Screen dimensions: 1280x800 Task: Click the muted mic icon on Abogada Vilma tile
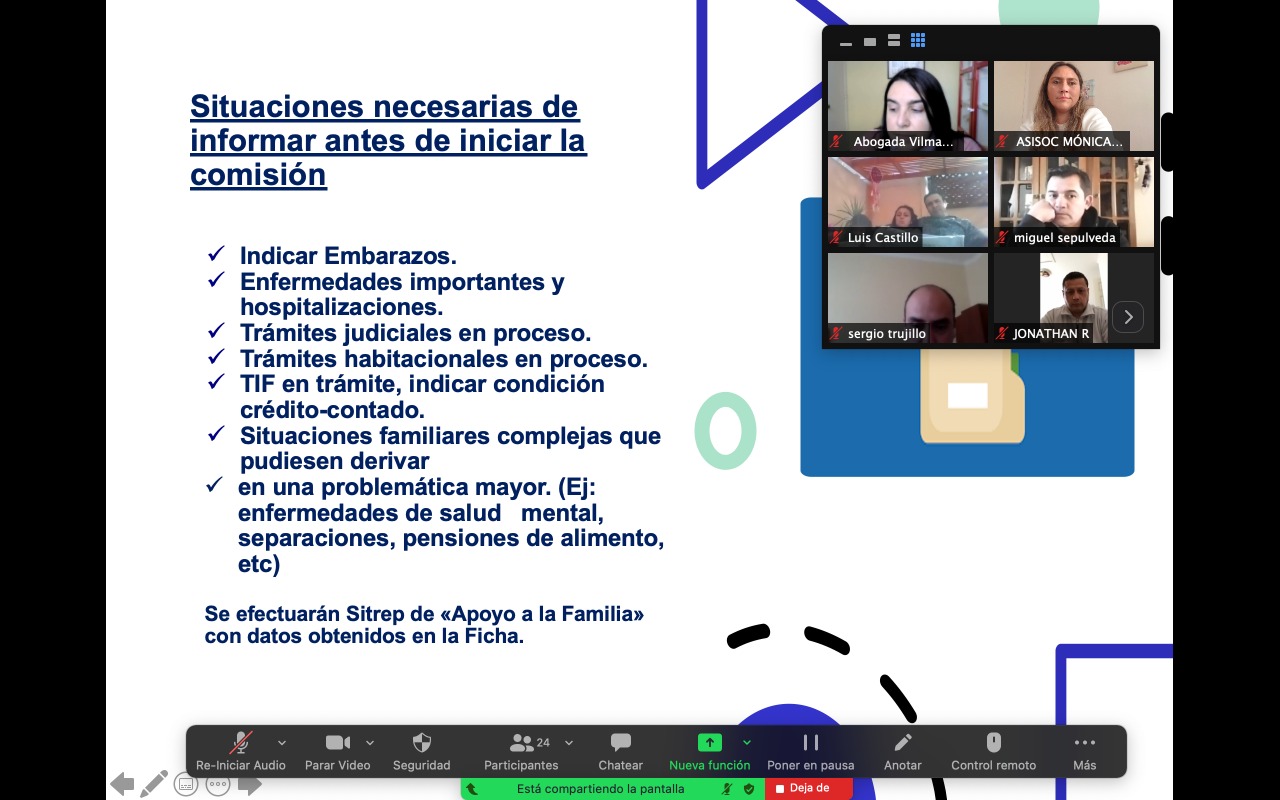[x=837, y=142]
